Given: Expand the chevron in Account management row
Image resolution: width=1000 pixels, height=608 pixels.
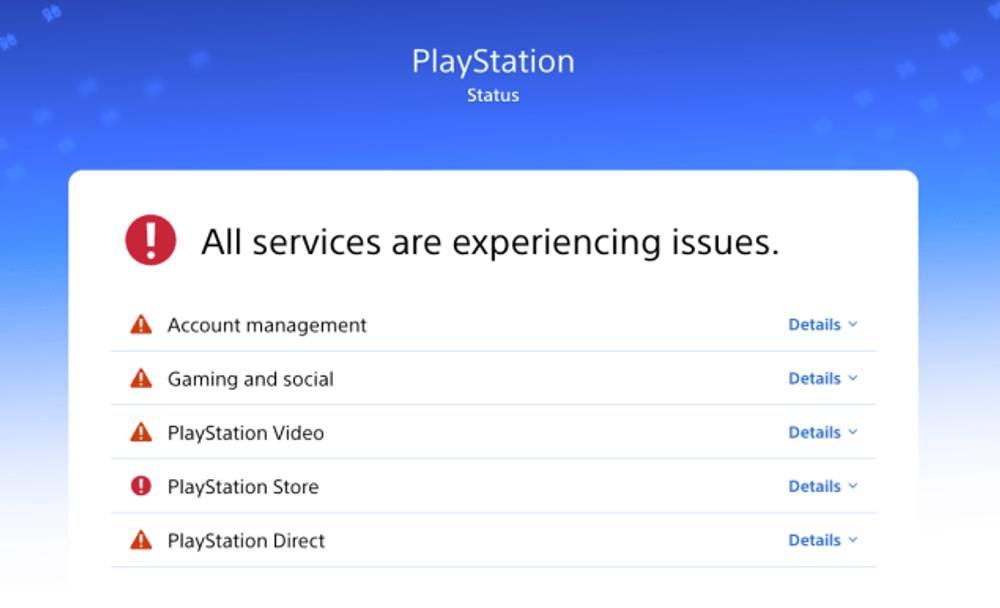Looking at the screenshot, I should click(x=853, y=325).
